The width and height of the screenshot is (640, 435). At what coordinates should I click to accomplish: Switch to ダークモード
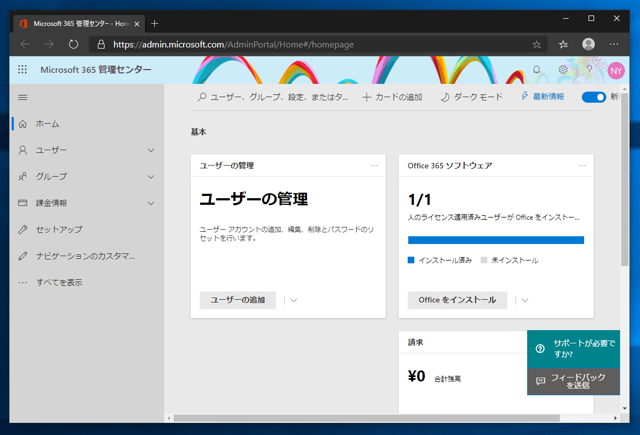(x=472, y=97)
